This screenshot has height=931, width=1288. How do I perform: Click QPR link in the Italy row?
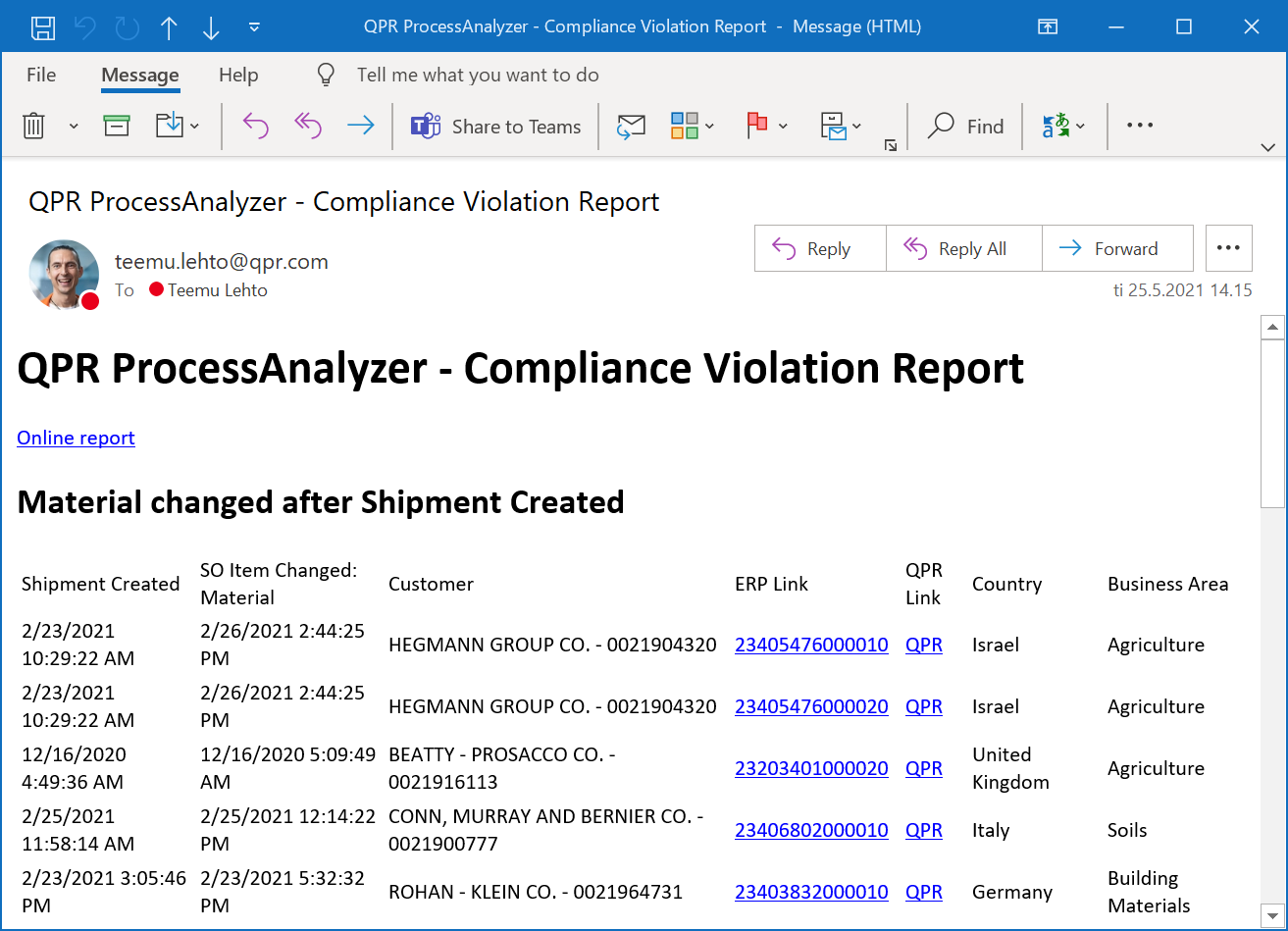(924, 830)
